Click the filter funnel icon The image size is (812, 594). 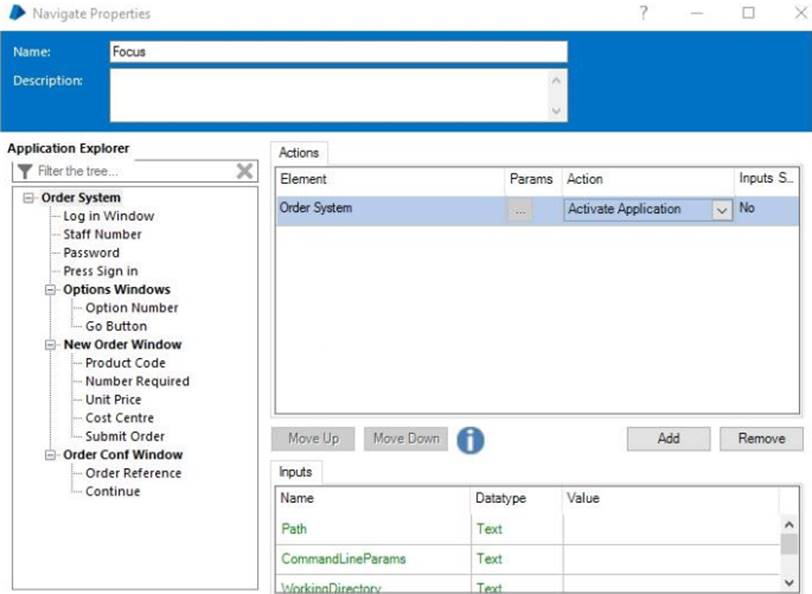[25, 171]
